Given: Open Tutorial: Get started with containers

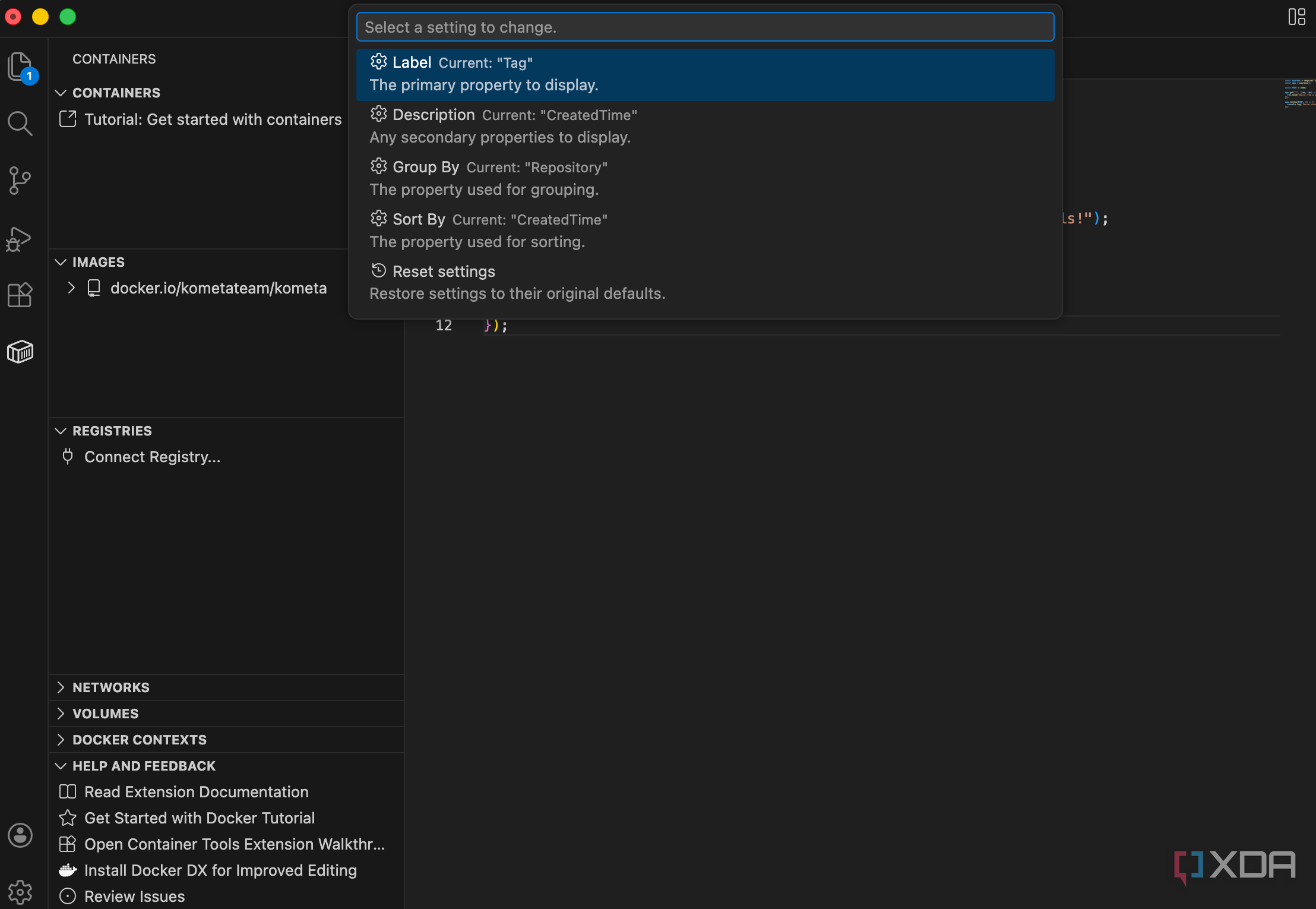Looking at the screenshot, I should pyautogui.click(x=213, y=119).
